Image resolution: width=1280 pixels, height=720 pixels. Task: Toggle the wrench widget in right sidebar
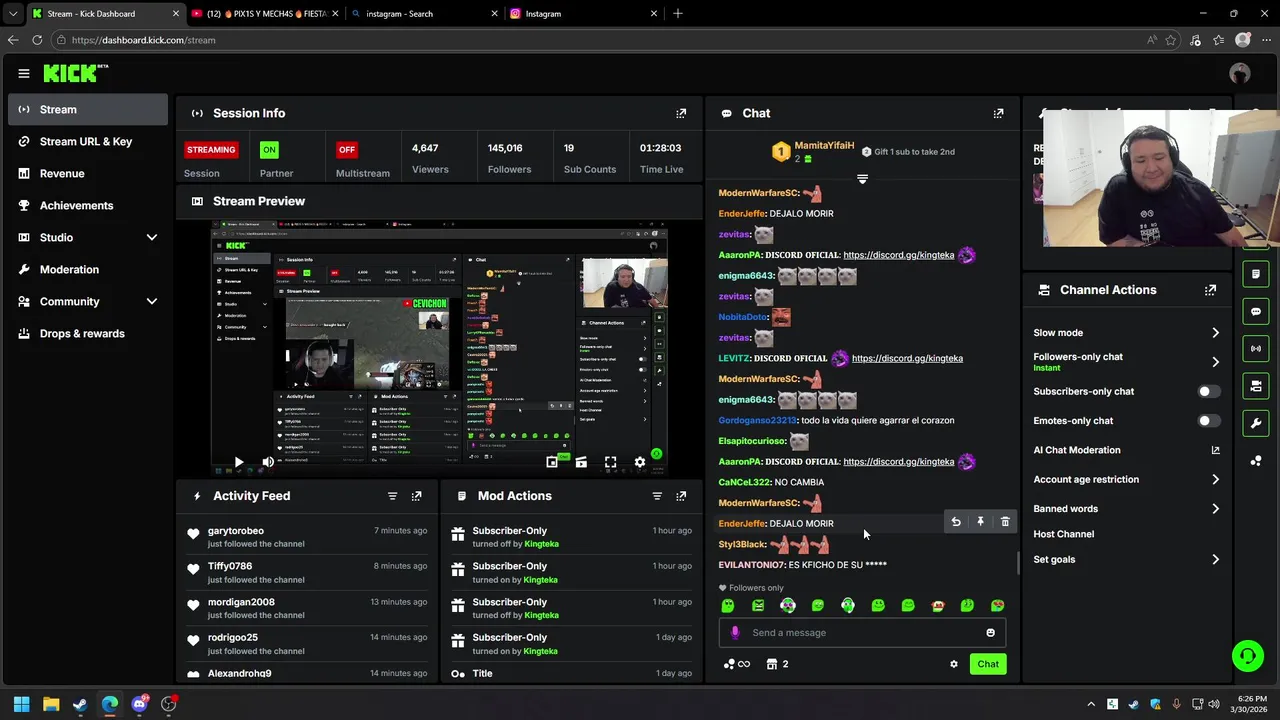pos(1256,423)
